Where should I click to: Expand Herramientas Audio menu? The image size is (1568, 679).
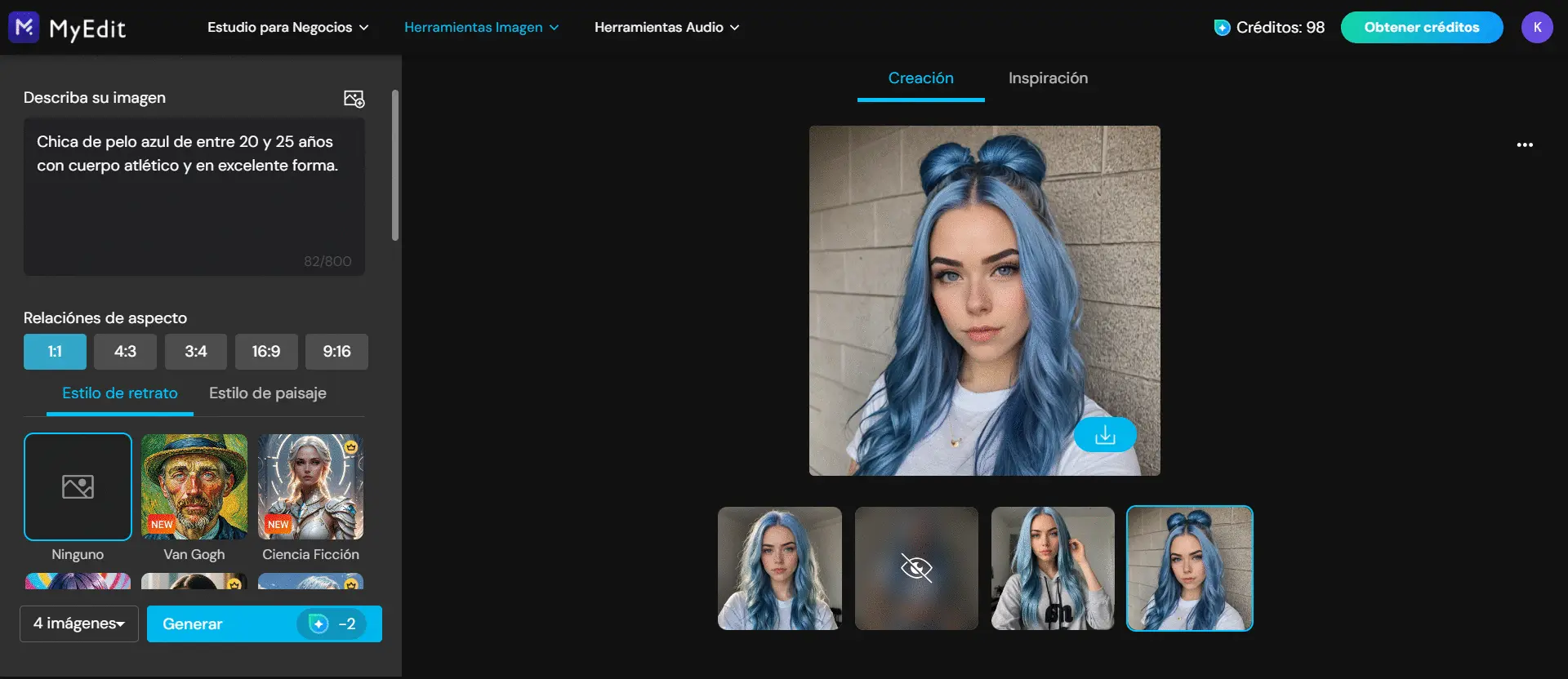tap(667, 28)
